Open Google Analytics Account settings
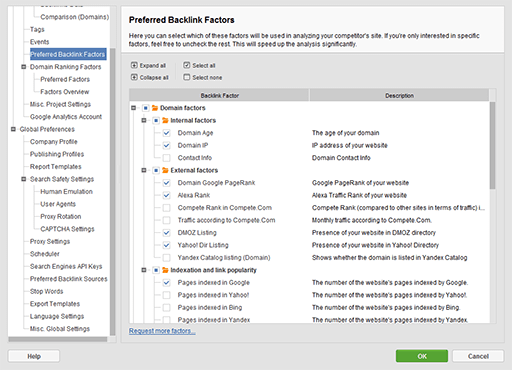 (66, 117)
